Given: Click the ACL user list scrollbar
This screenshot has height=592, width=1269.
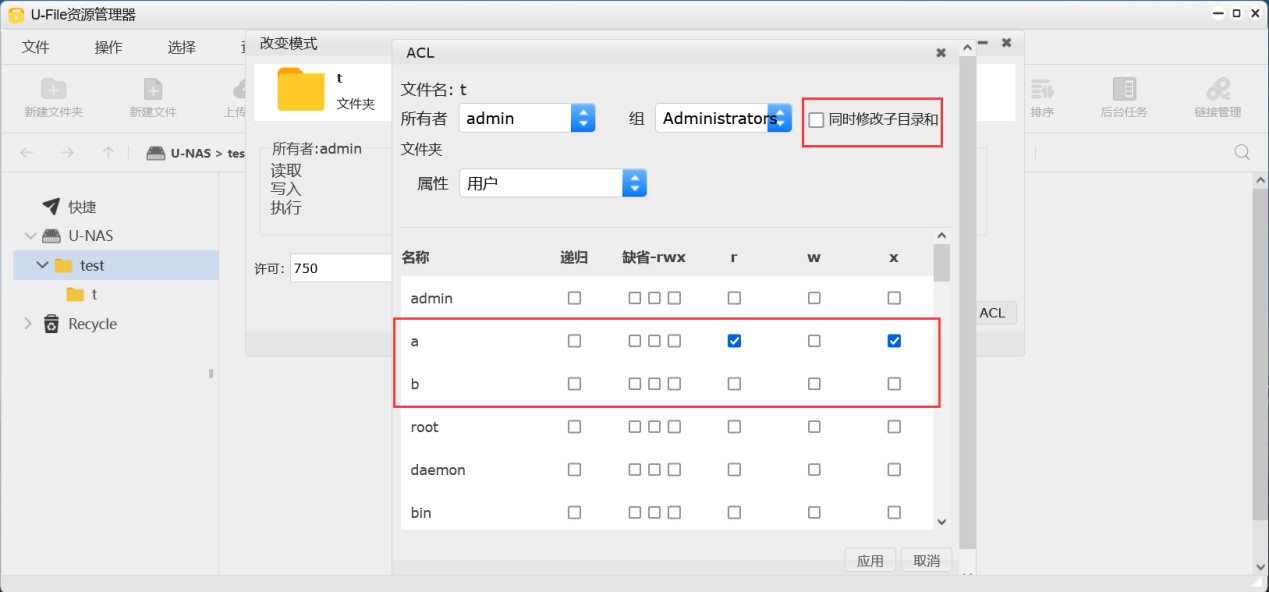Looking at the screenshot, I should click(941, 263).
